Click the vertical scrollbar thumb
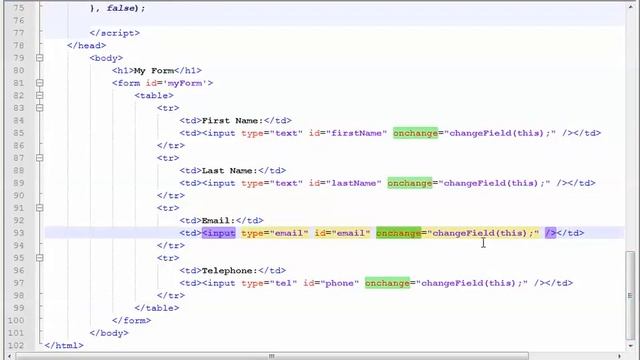640x360 pixels. (630, 295)
